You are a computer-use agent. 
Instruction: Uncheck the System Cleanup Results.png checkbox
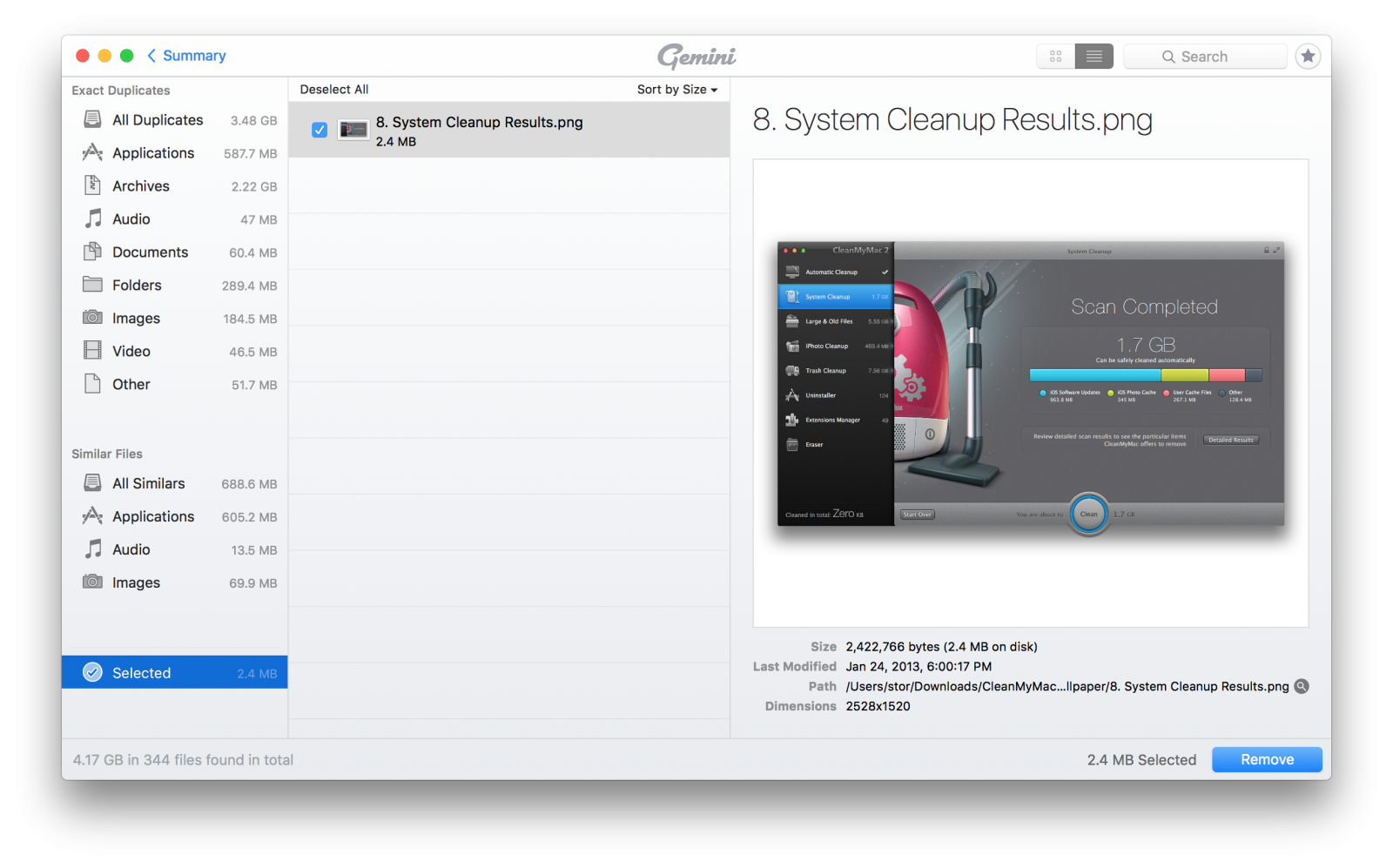pos(320,130)
